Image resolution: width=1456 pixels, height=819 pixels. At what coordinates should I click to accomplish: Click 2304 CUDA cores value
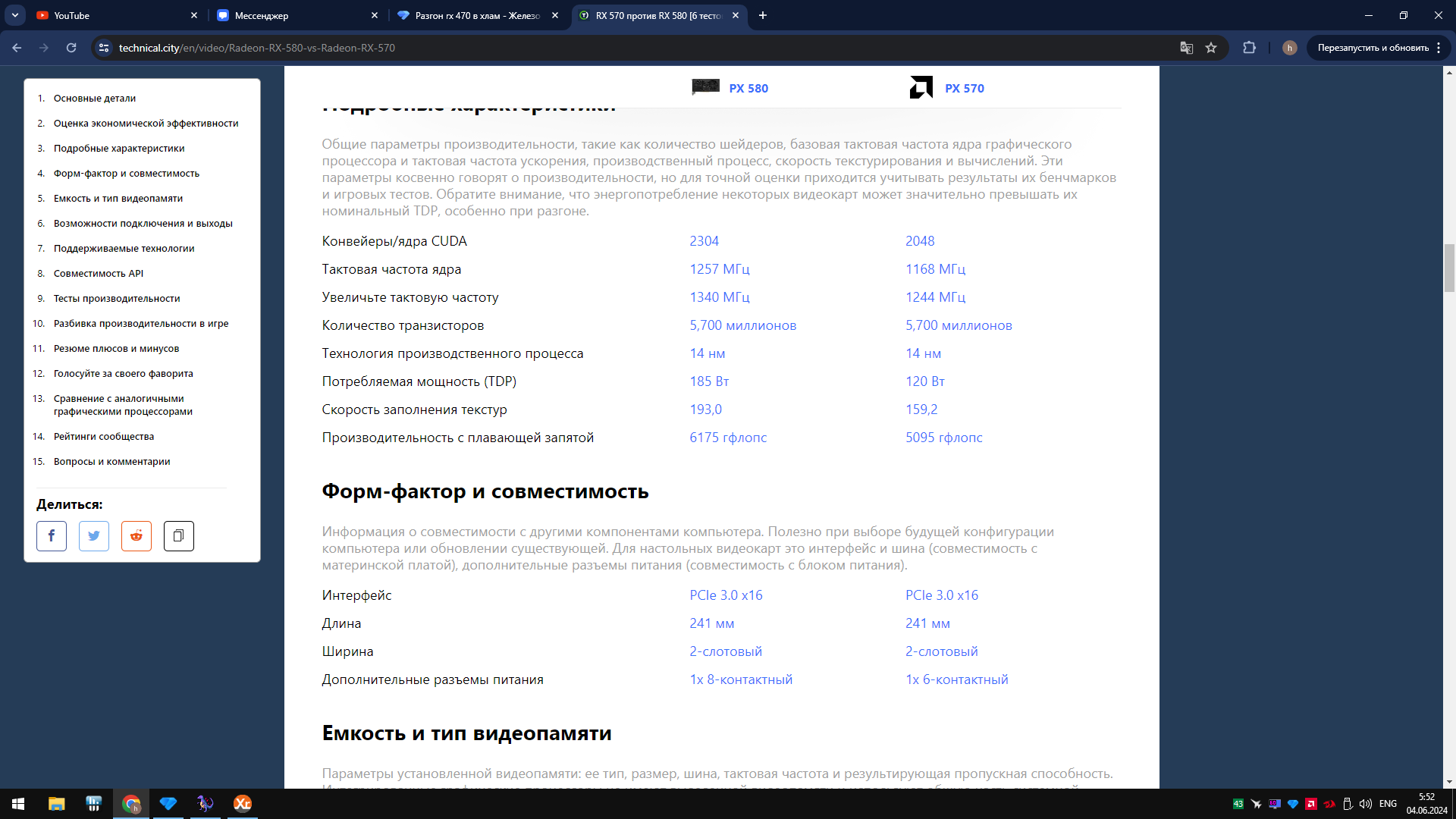[704, 241]
